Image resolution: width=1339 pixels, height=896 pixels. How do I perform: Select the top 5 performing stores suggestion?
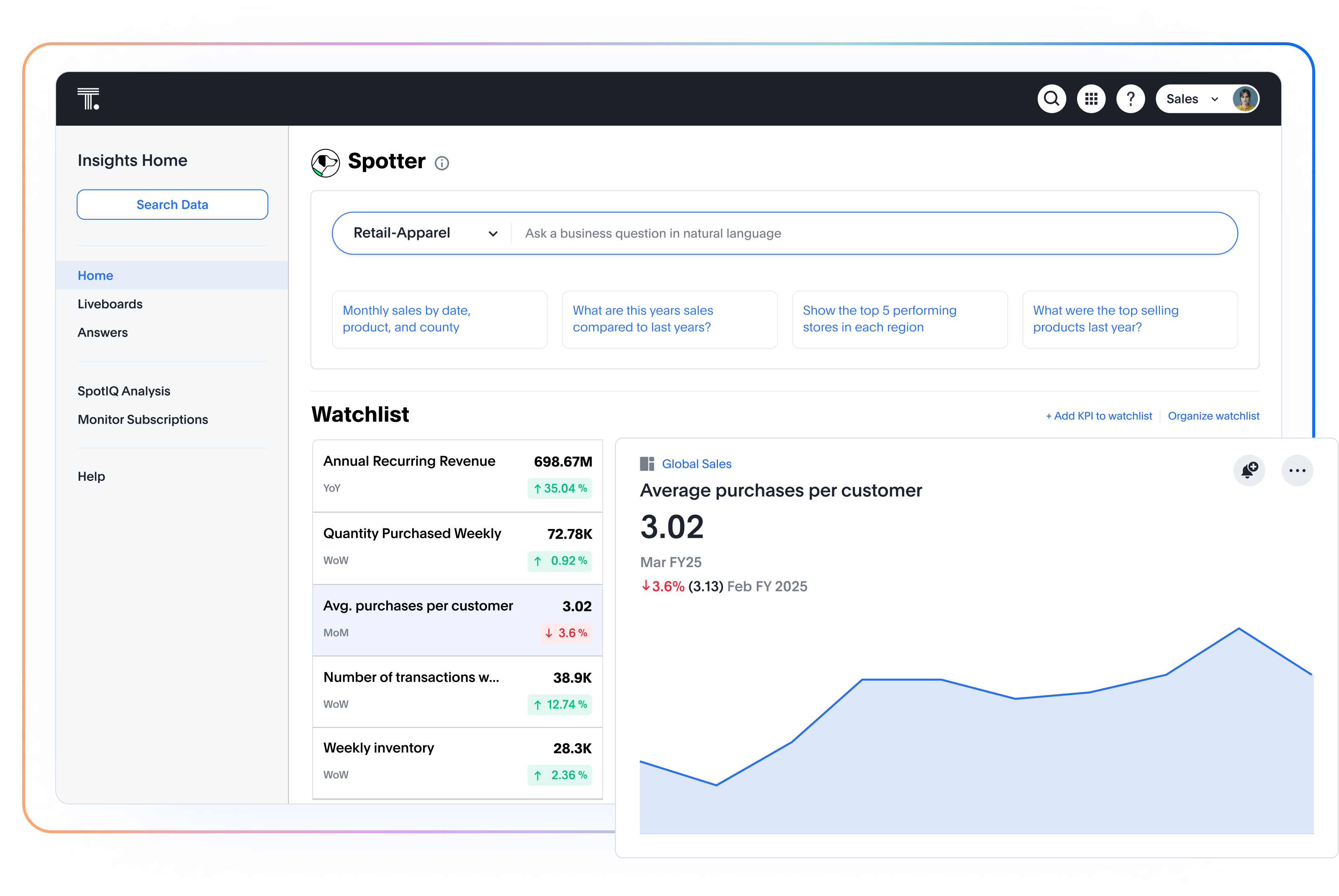[899, 319]
